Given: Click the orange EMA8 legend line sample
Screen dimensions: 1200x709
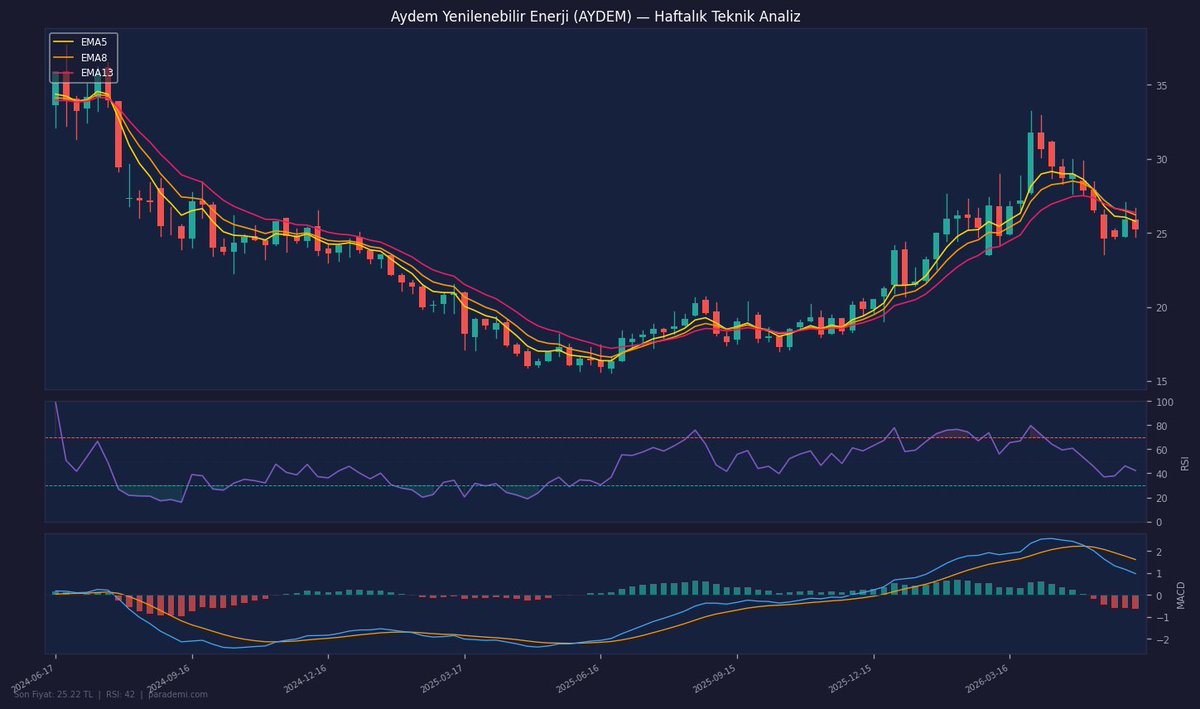Looking at the screenshot, I should (64, 57).
